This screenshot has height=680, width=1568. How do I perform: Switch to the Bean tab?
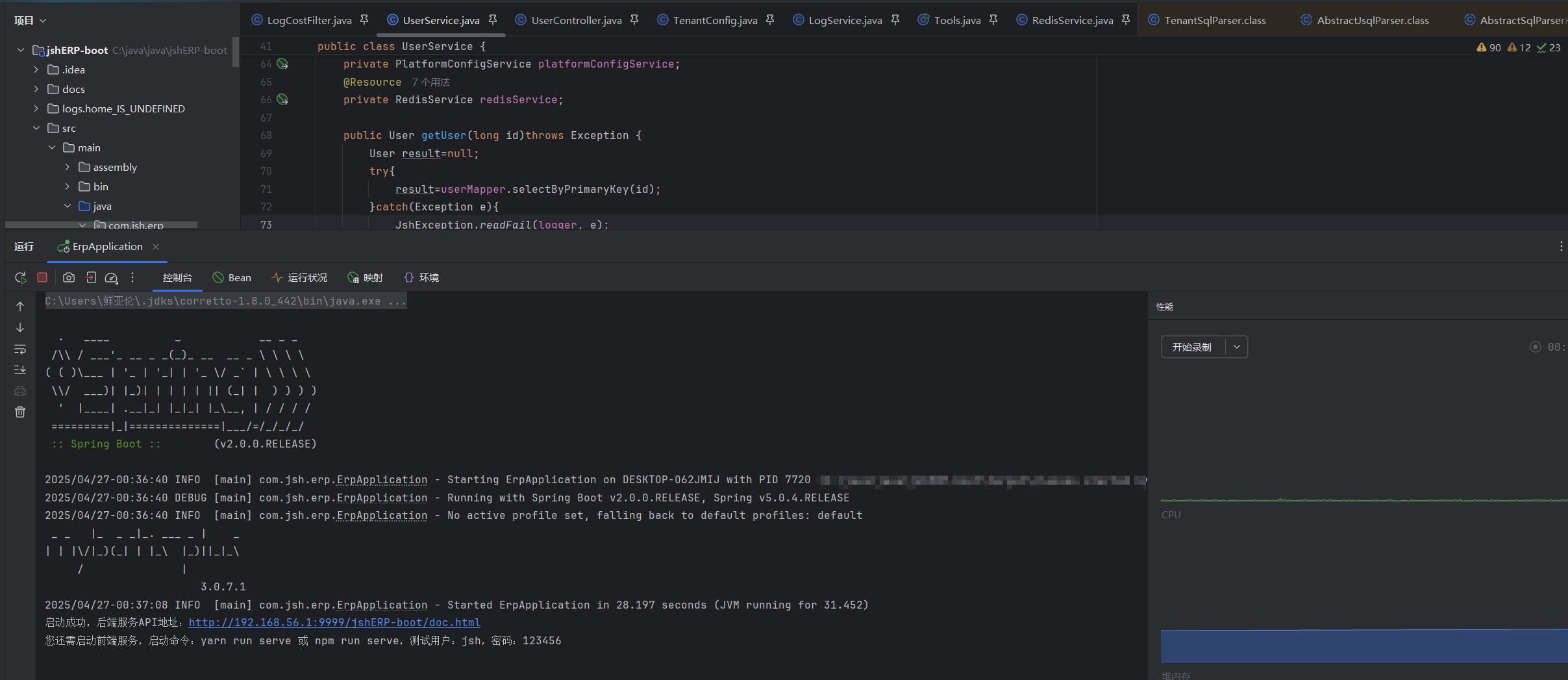[232, 277]
